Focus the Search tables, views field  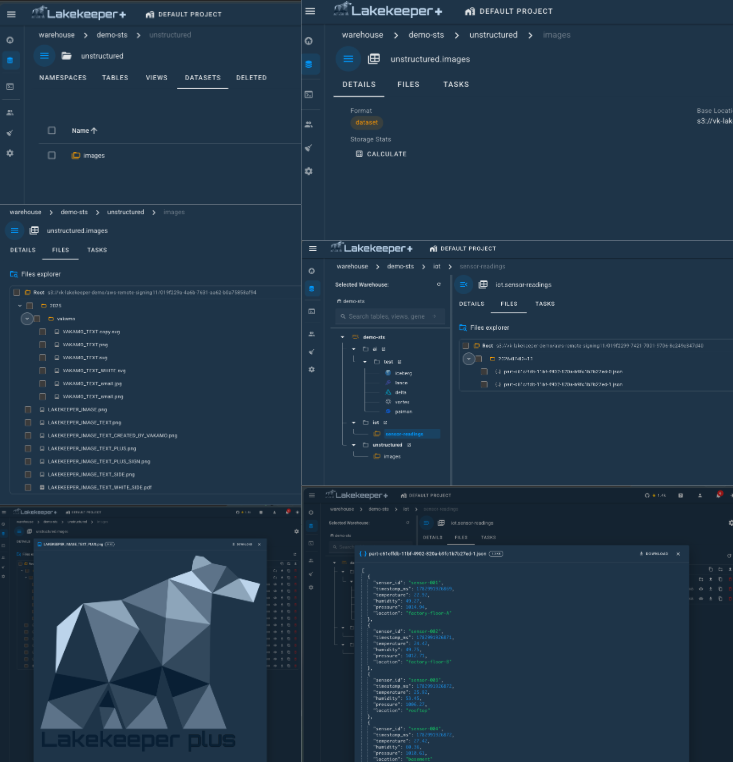coord(389,317)
